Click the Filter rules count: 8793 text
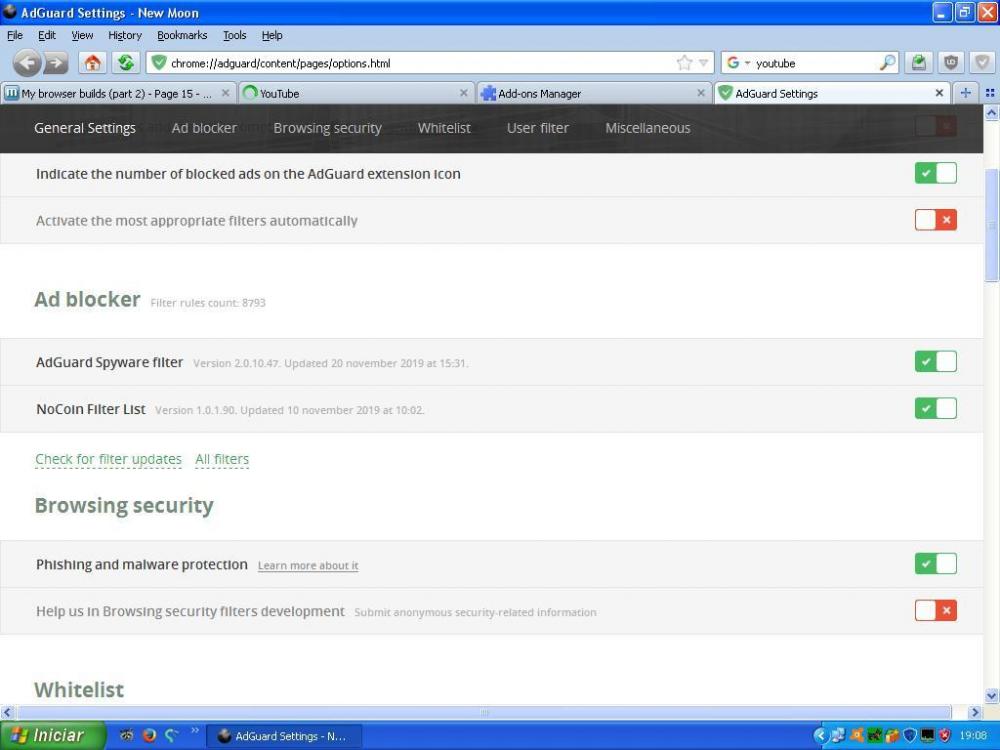 coord(208,303)
